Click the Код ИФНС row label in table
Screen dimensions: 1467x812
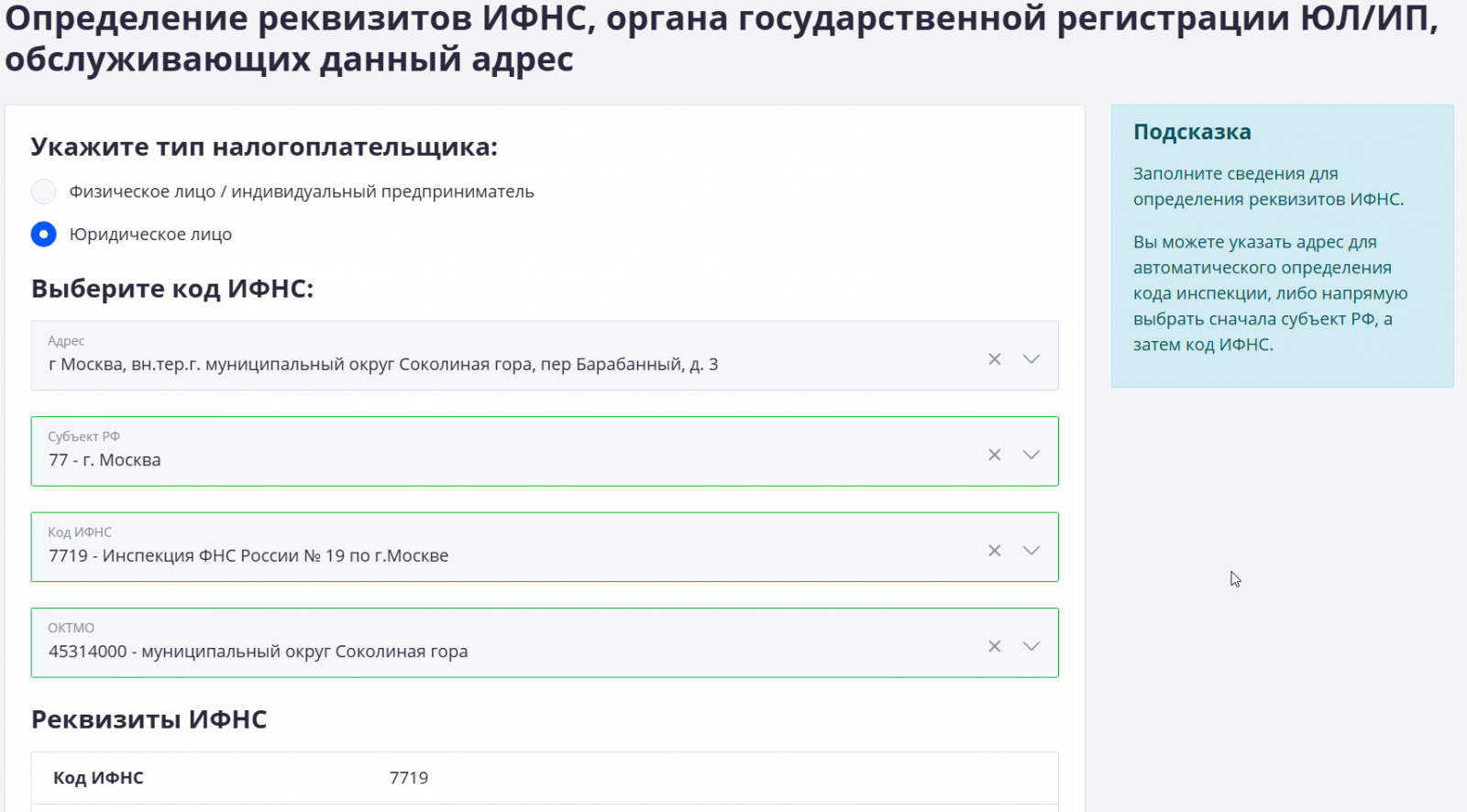[x=98, y=778]
